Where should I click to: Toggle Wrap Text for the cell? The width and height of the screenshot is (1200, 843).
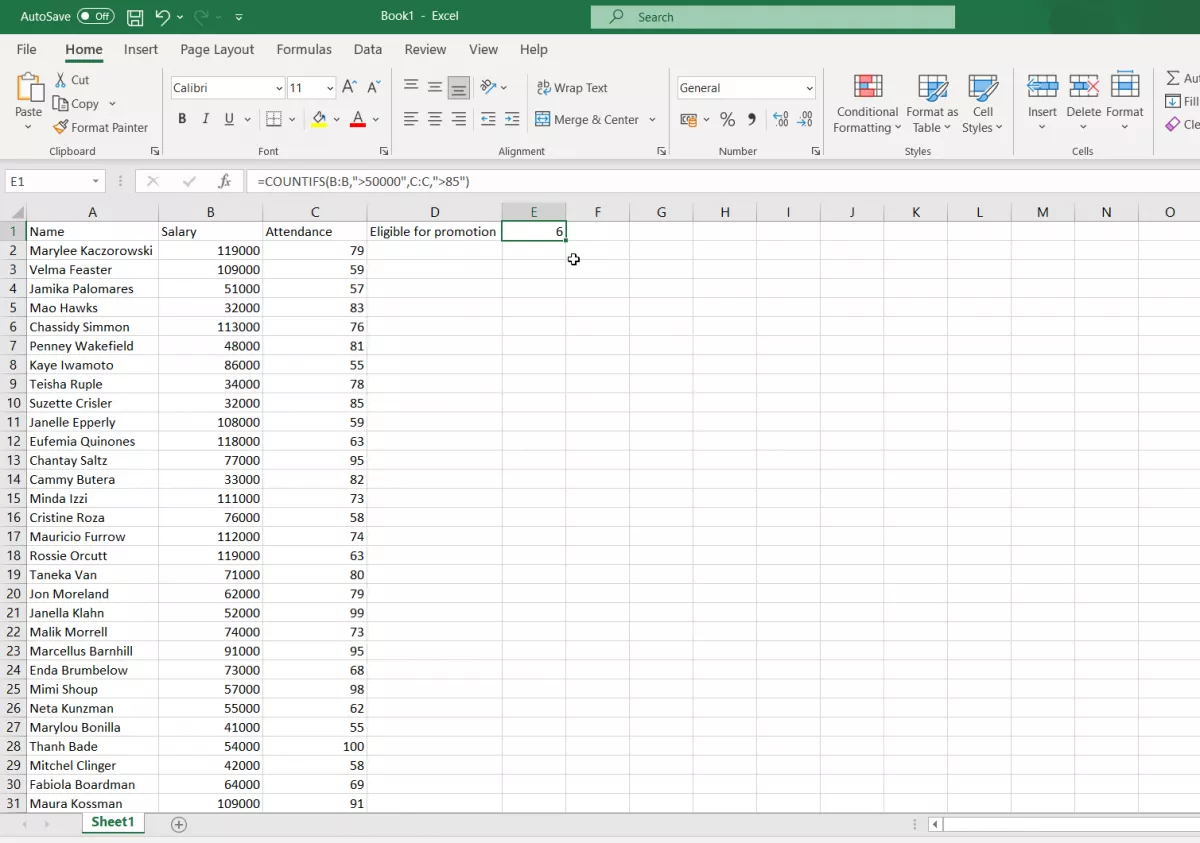[572, 88]
